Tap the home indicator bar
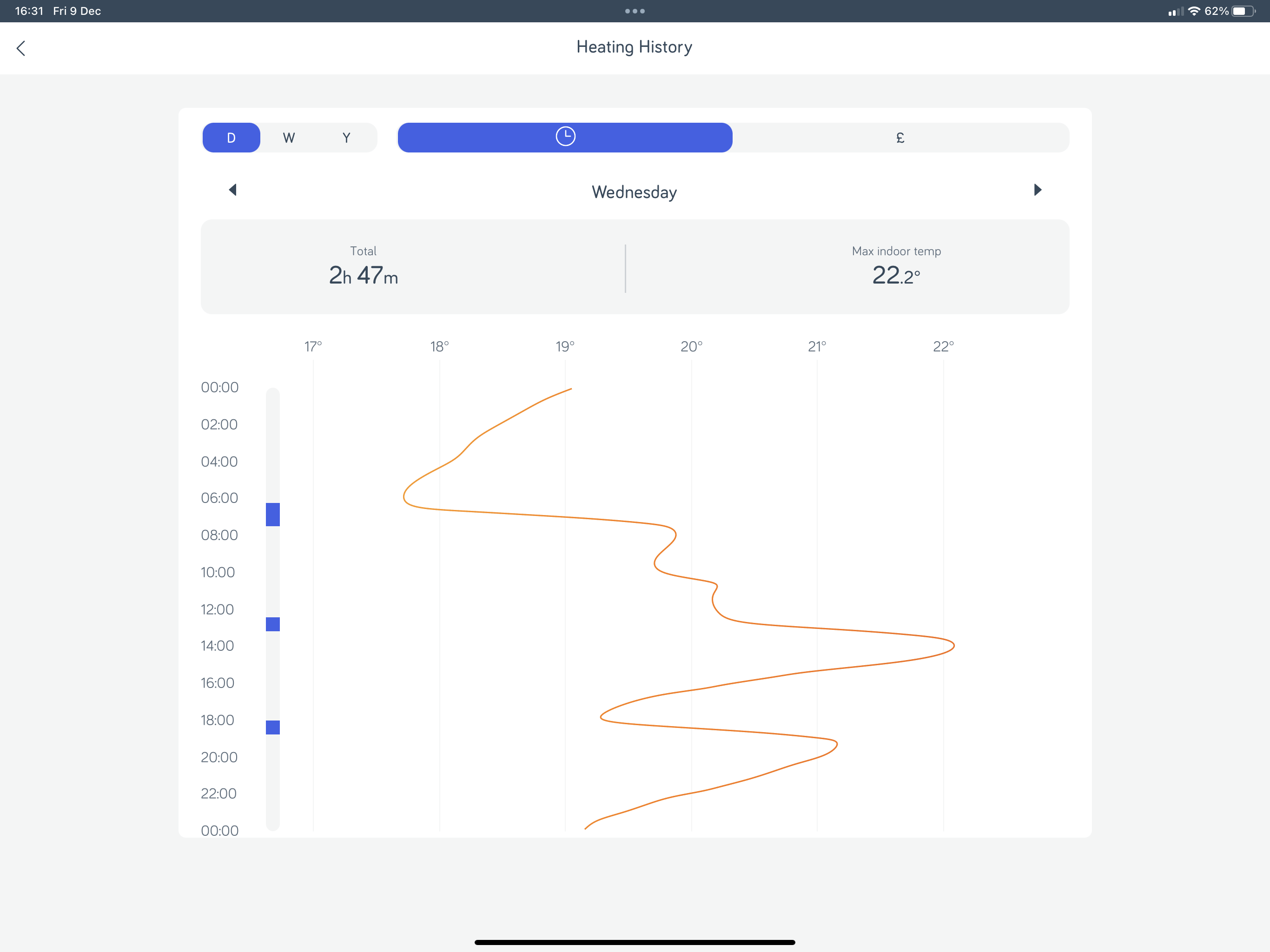1270x952 pixels. click(x=635, y=942)
